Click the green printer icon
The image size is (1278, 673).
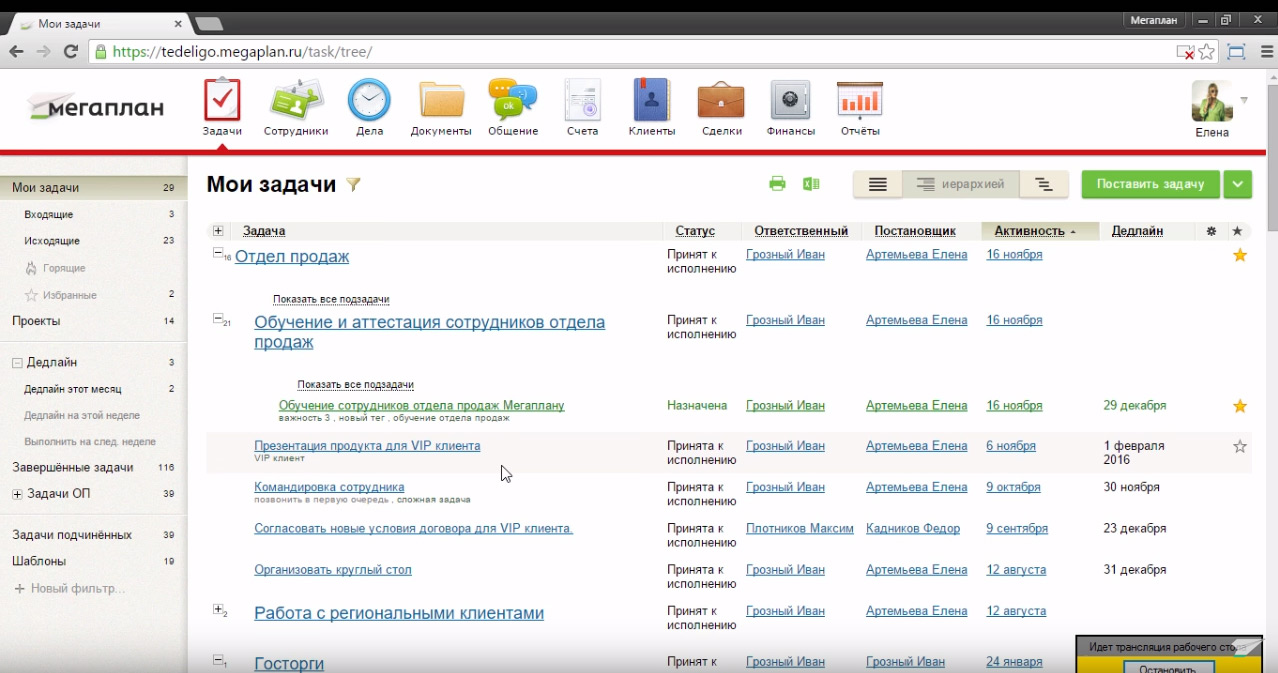[x=777, y=184]
